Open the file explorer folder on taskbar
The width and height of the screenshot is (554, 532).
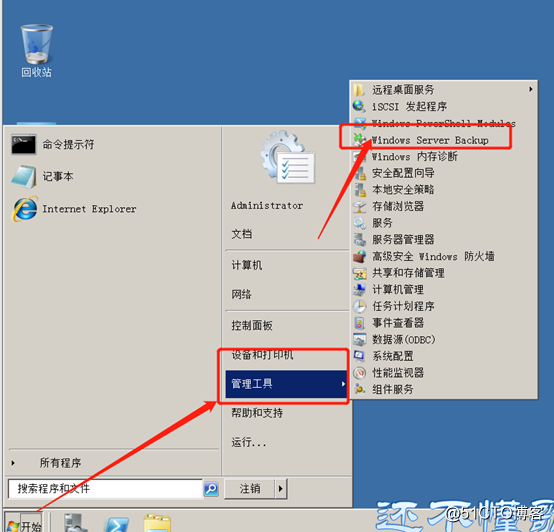click(157, 523)
